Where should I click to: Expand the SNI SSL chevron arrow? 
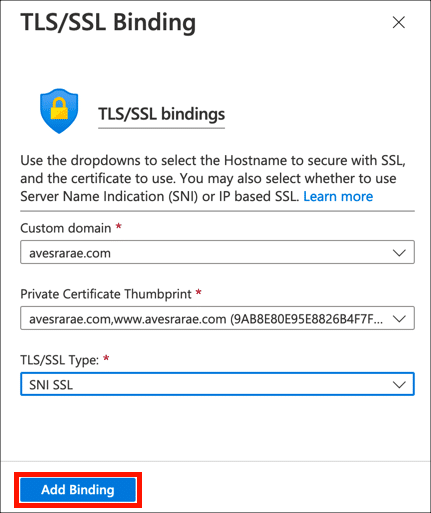point(399,385)
